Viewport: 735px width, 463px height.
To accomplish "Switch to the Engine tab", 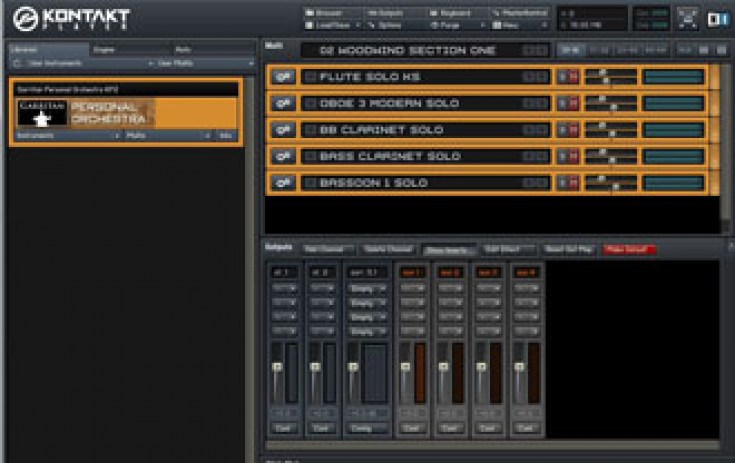I will tap(130, 50).
